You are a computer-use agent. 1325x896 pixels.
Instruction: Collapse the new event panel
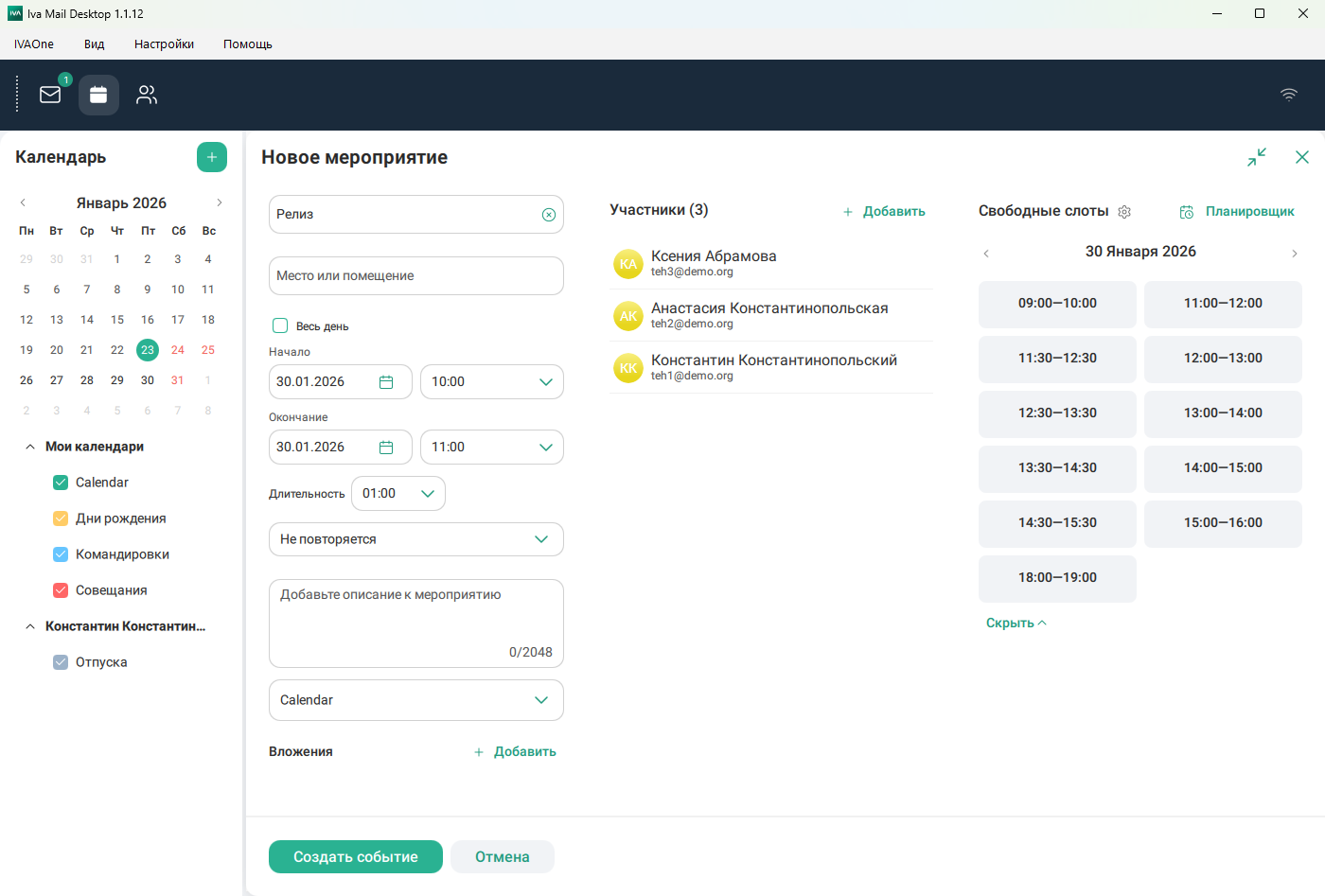[x=1257, y=157]
